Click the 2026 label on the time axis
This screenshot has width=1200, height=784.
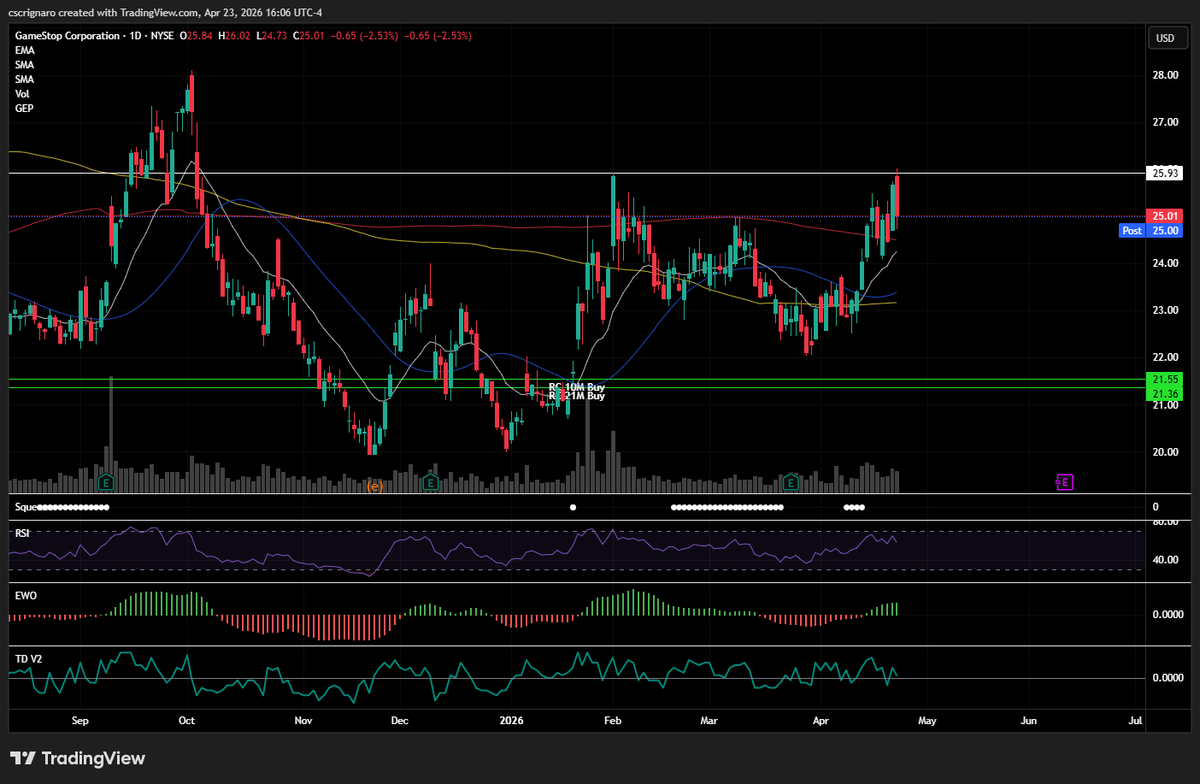click(x=511, y=720)
